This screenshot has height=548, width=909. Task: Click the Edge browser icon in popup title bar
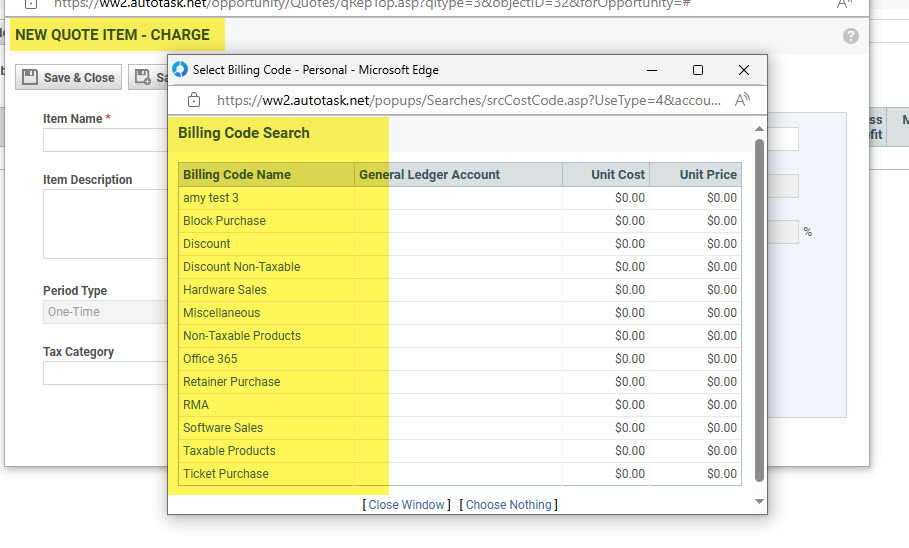click(180, 69)
